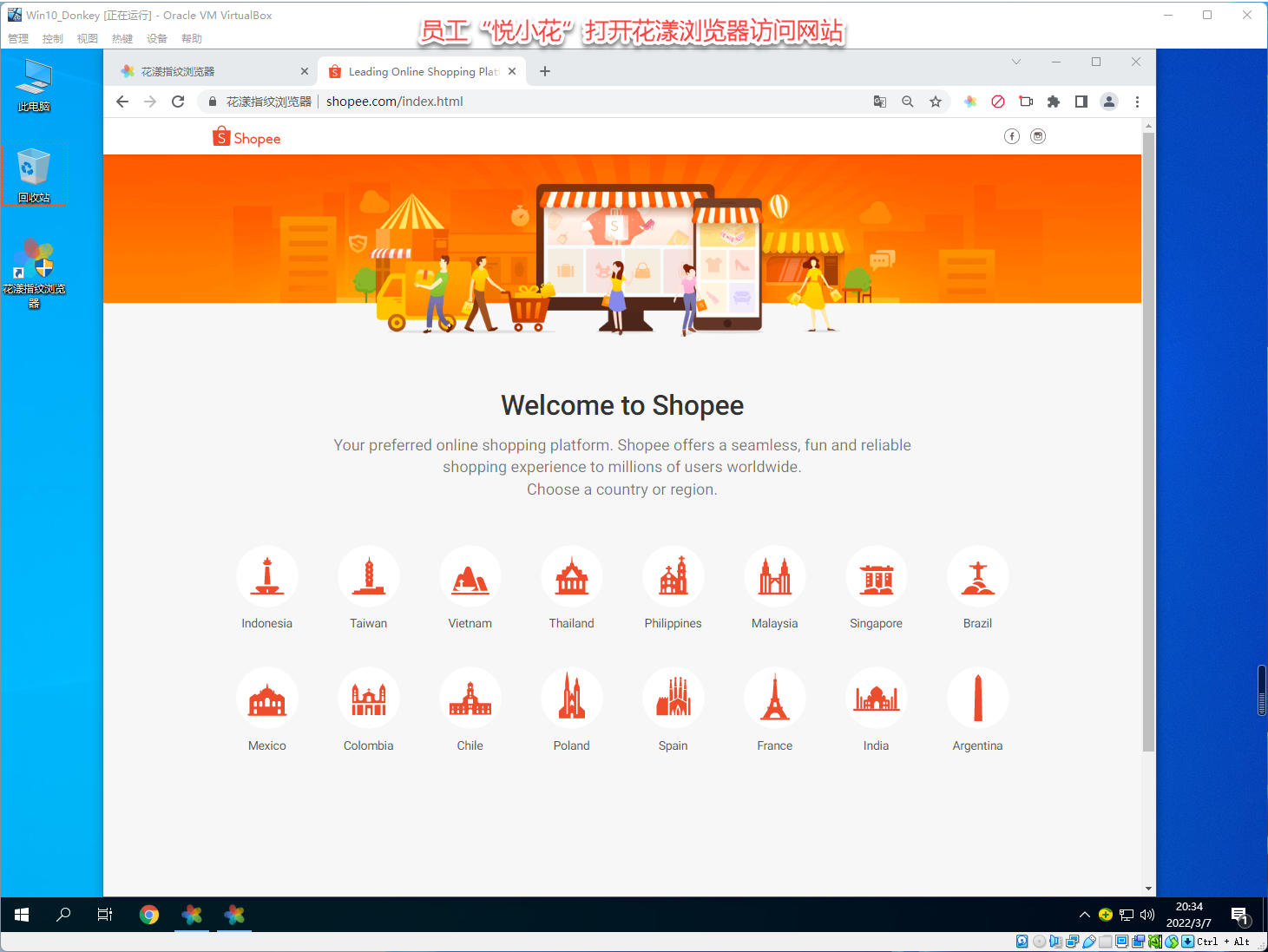Open the browser three-dot menu
The height and width of the screenshot is (952, 1268).
coord(1137,102)
